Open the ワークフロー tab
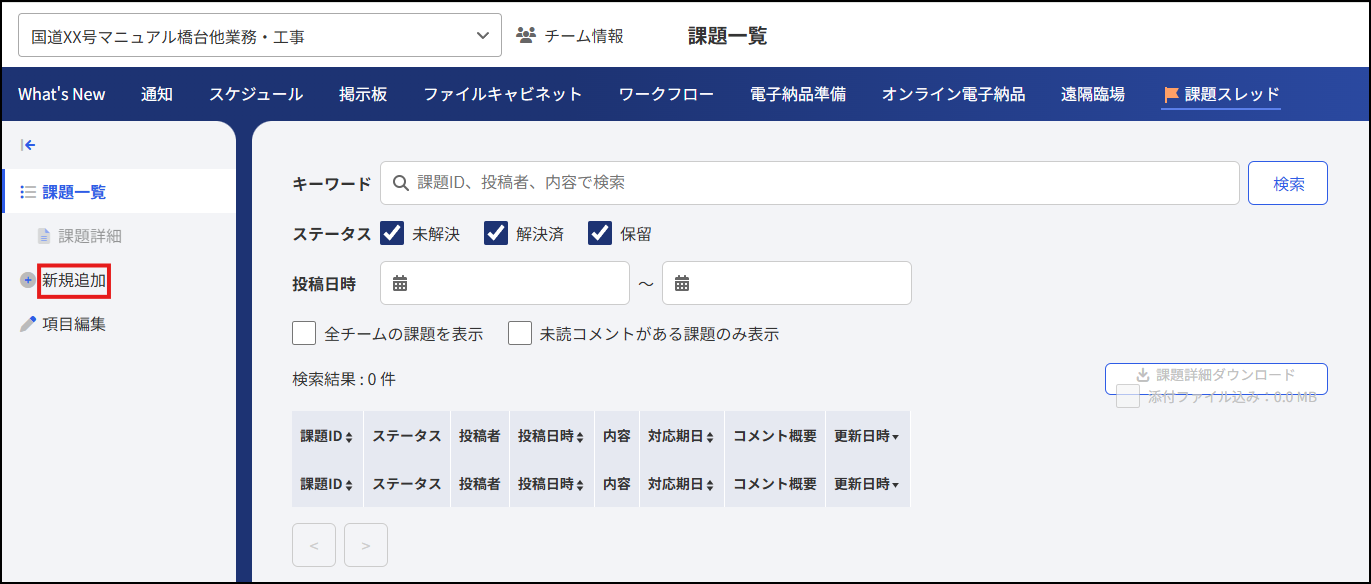This screenshot has width=1371, height=584. [666, 94]
